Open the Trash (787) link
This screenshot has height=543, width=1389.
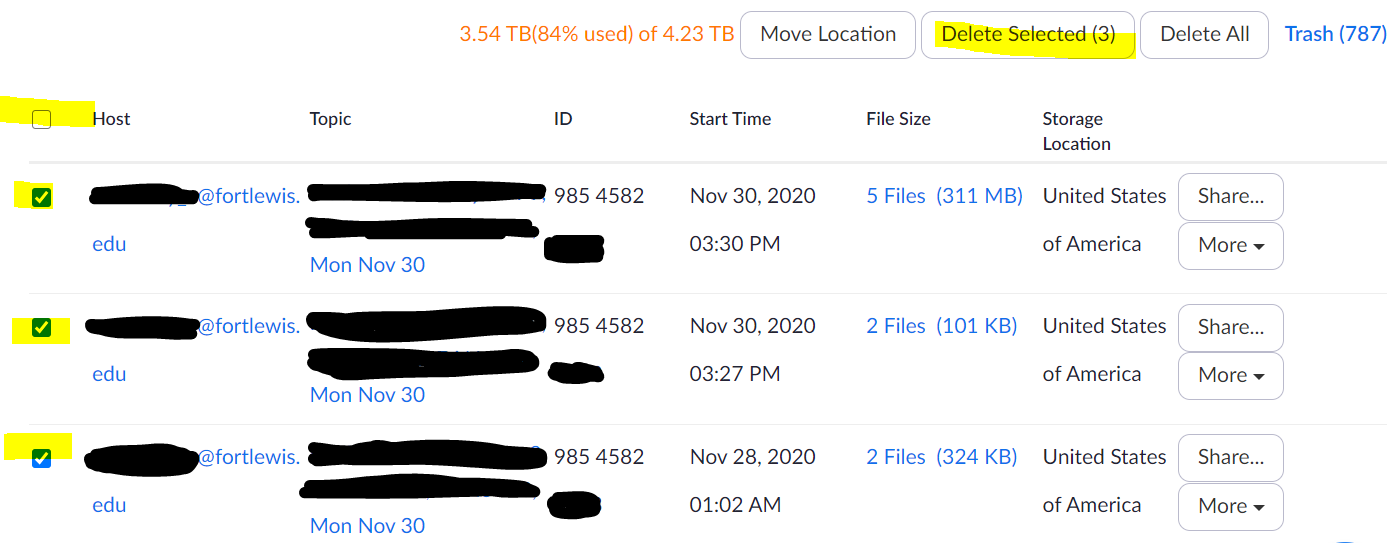1335,35
